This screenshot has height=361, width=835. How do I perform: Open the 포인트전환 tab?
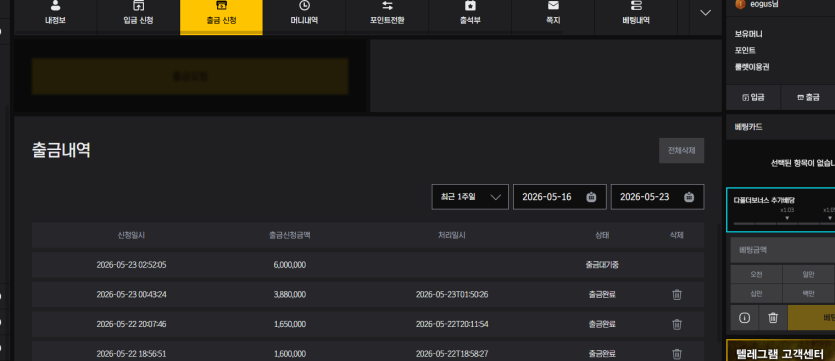pos(387,17)
